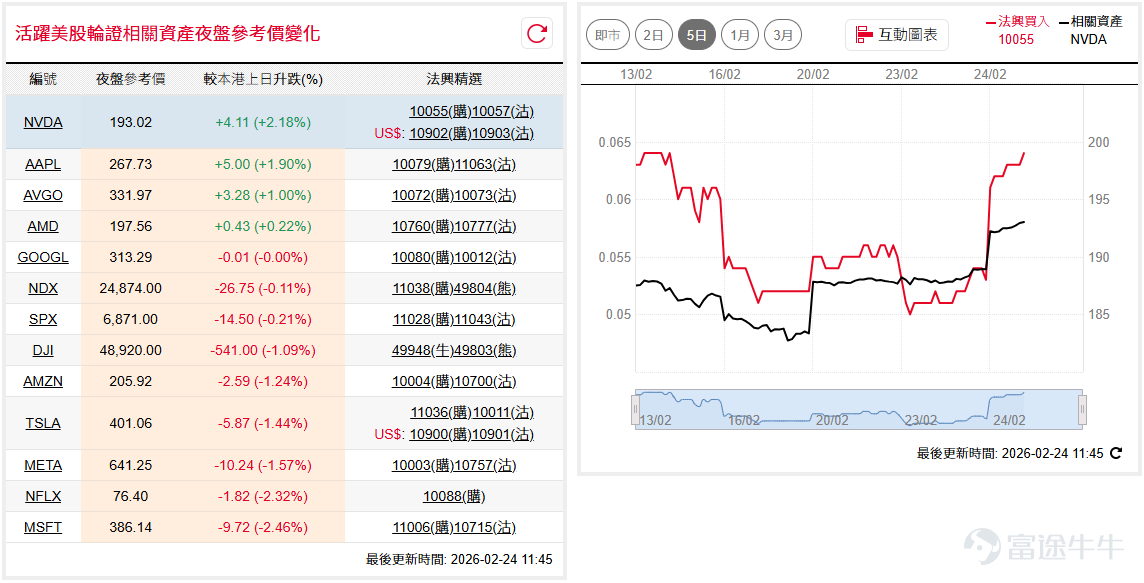Open SPX put warrant 11043
Image resolution: width=1144 pixels, height=583 pixels.
[485, 320]
